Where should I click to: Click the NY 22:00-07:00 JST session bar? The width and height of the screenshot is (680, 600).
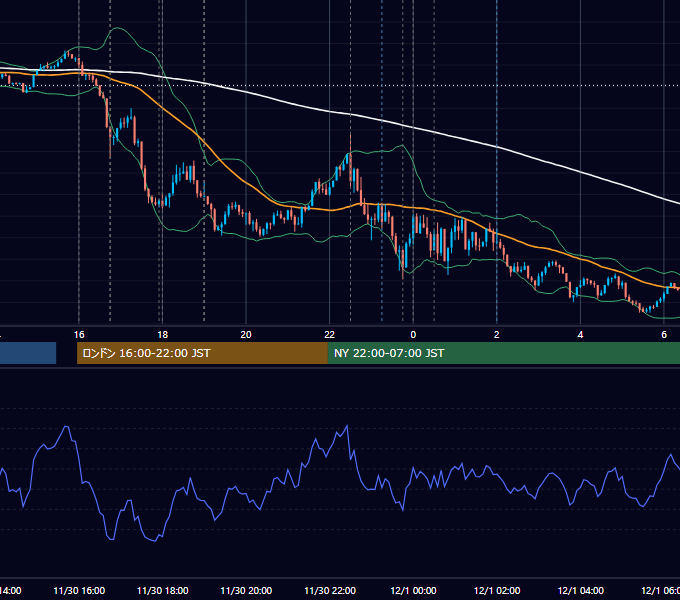pos(503,353)
